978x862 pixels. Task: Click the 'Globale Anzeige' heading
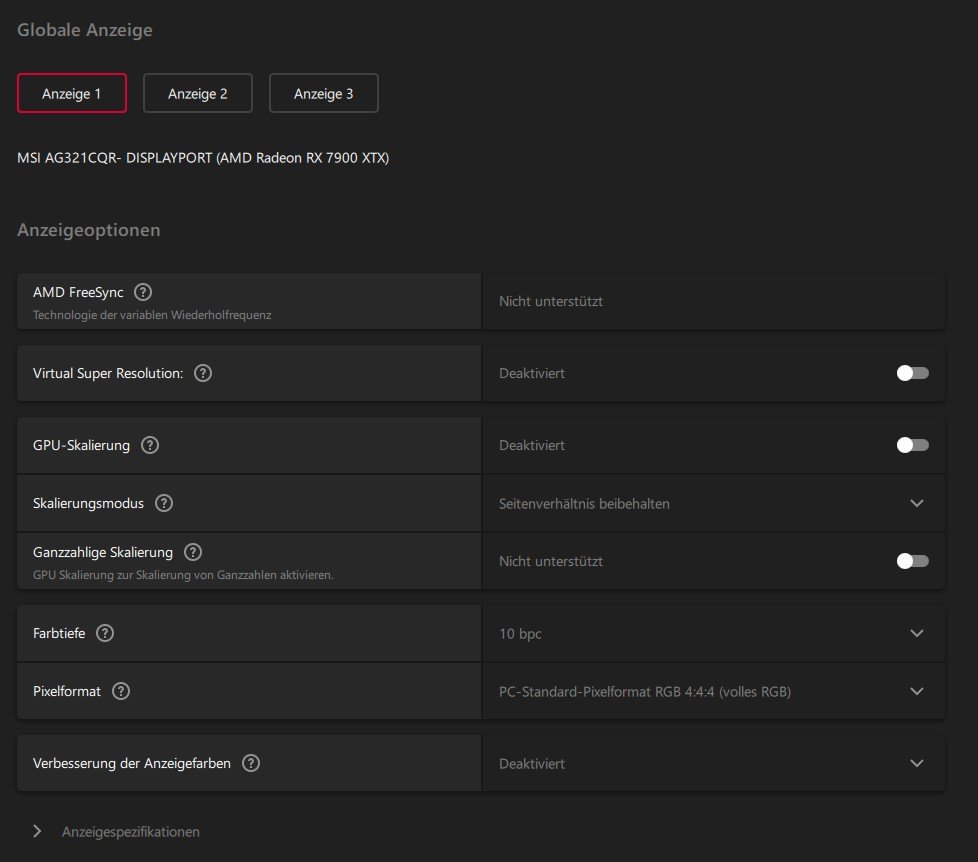tap(85, 30)
